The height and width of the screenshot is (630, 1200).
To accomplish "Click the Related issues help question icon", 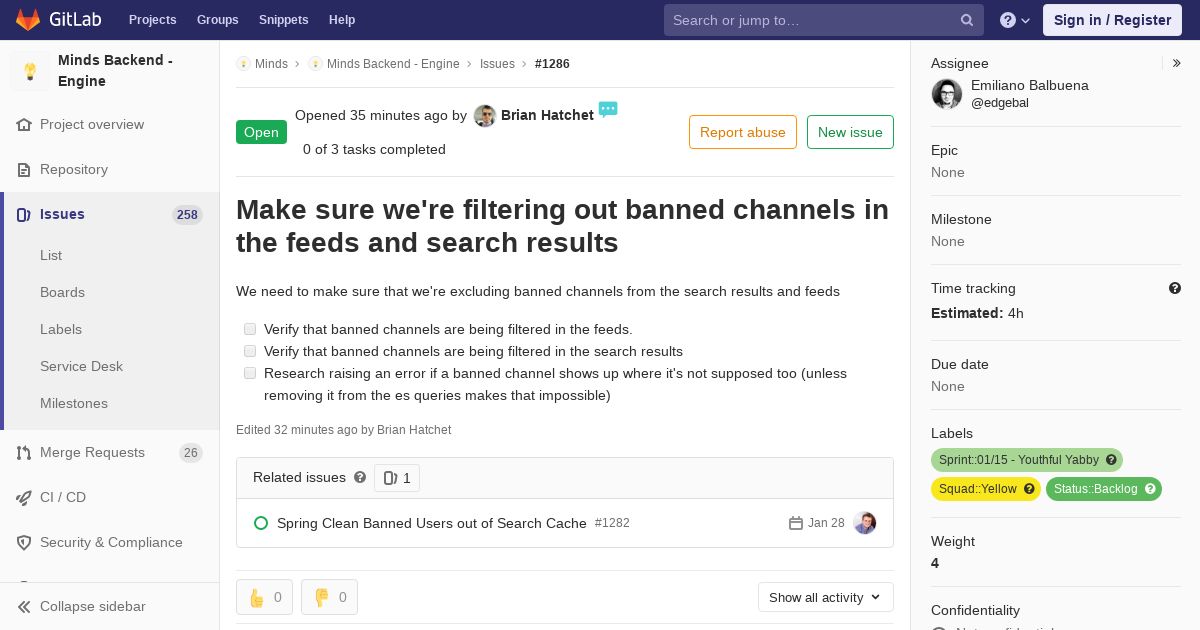I will coord(360,478).
